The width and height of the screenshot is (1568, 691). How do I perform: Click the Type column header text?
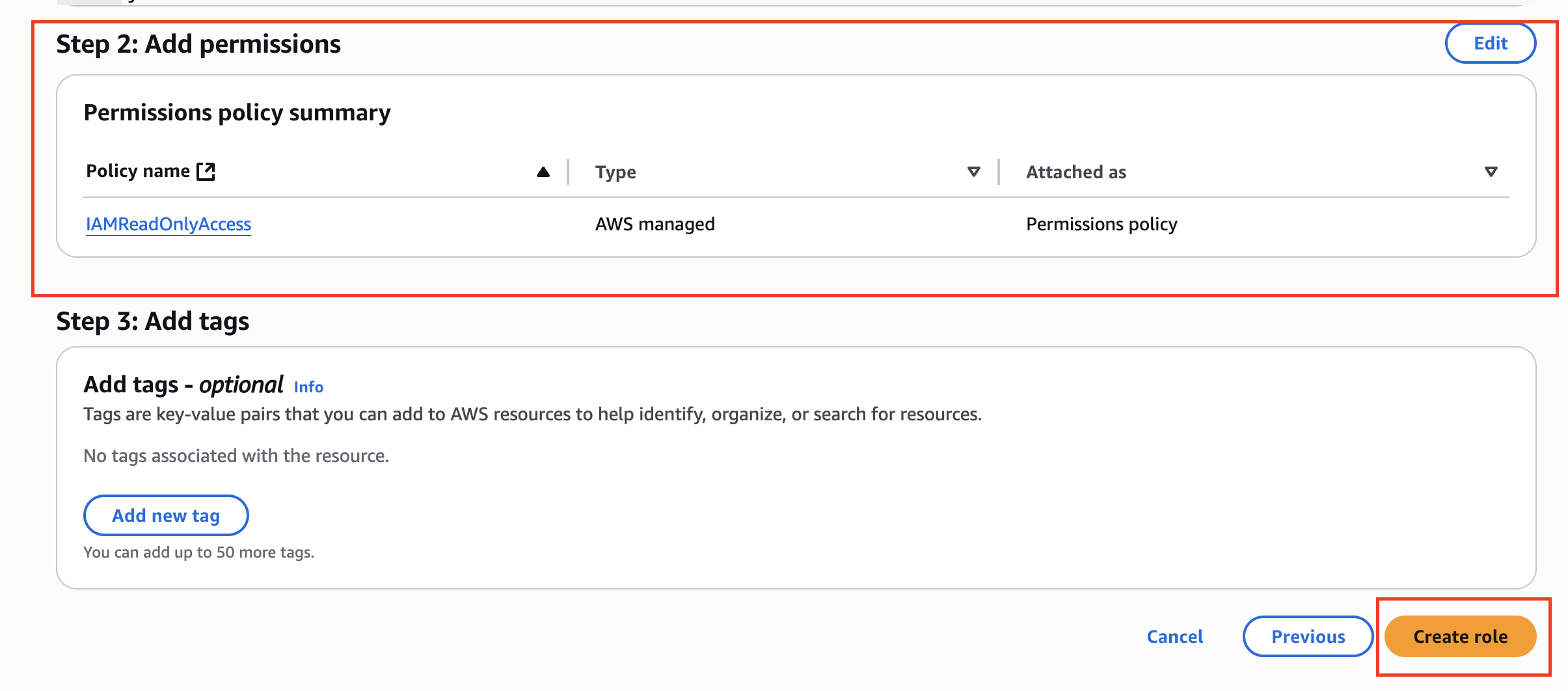615,172
